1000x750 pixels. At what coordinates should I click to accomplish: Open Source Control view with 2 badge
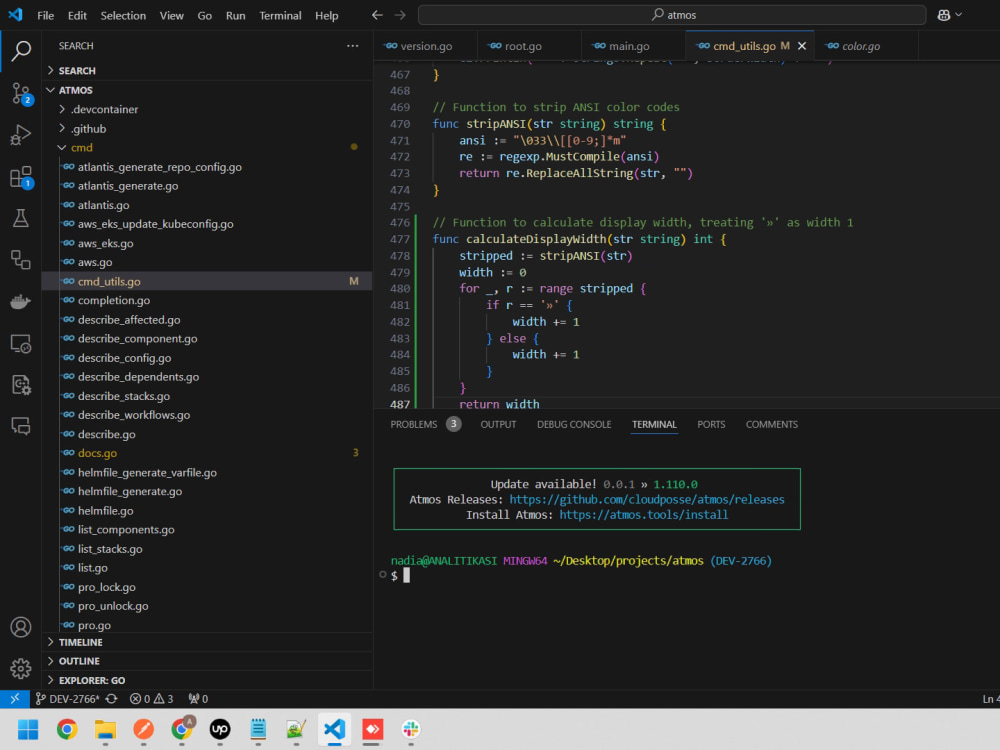20,93
